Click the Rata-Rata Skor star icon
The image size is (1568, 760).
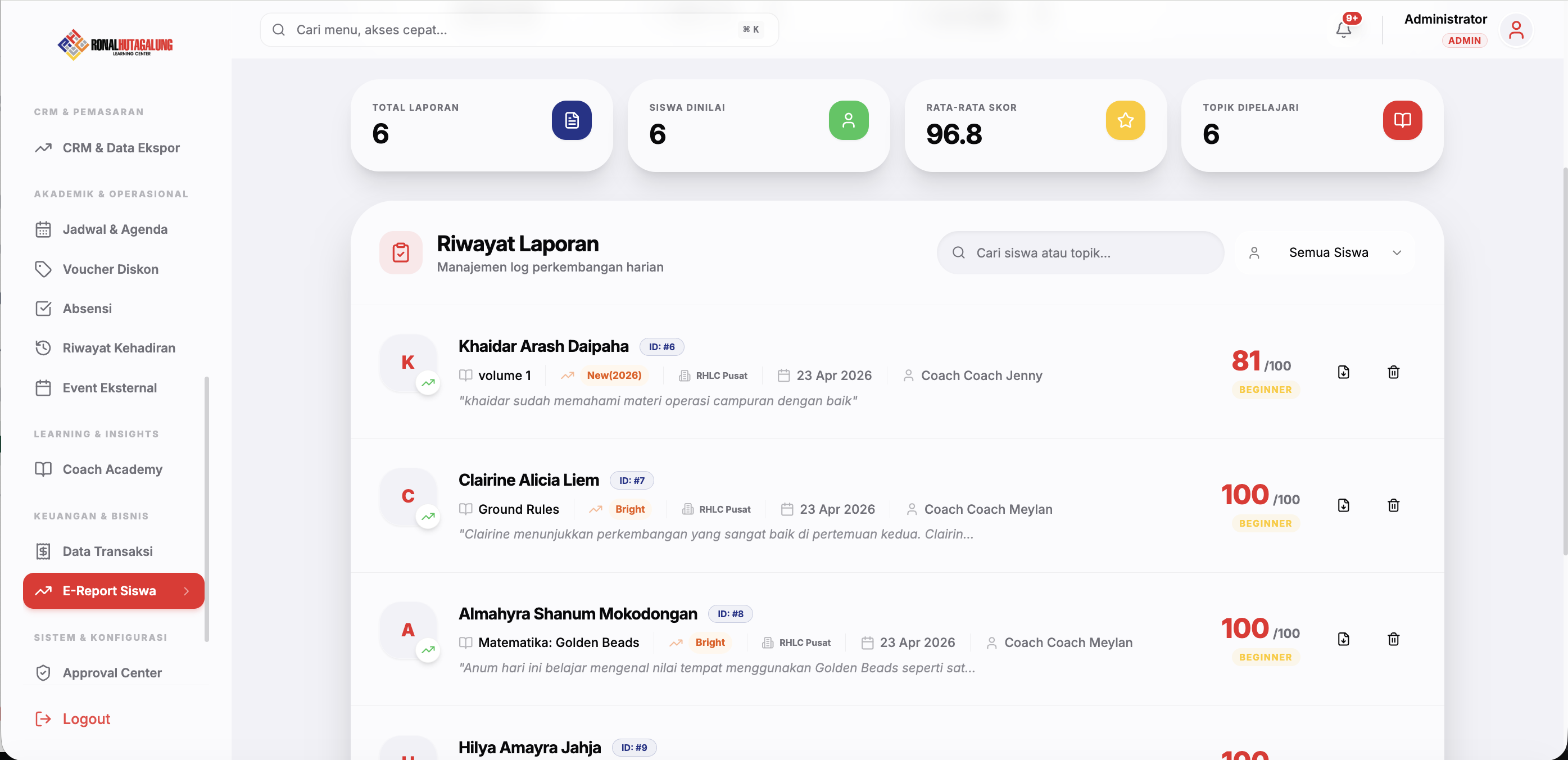[x=1125, y=120]
